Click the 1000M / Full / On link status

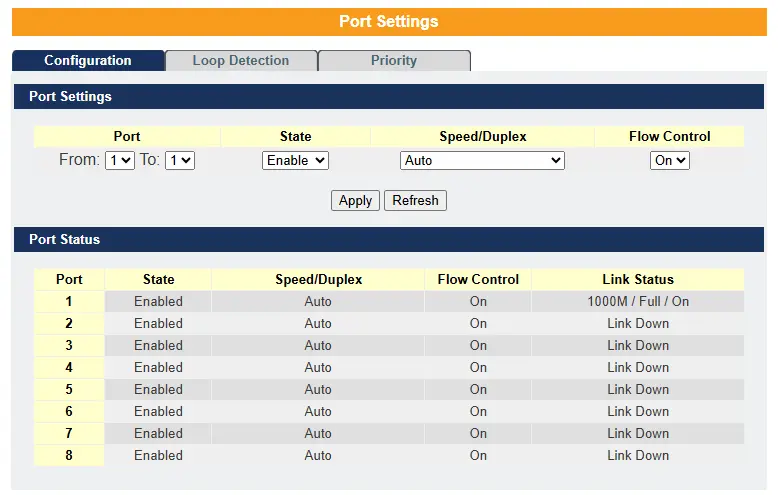point(638,301)
